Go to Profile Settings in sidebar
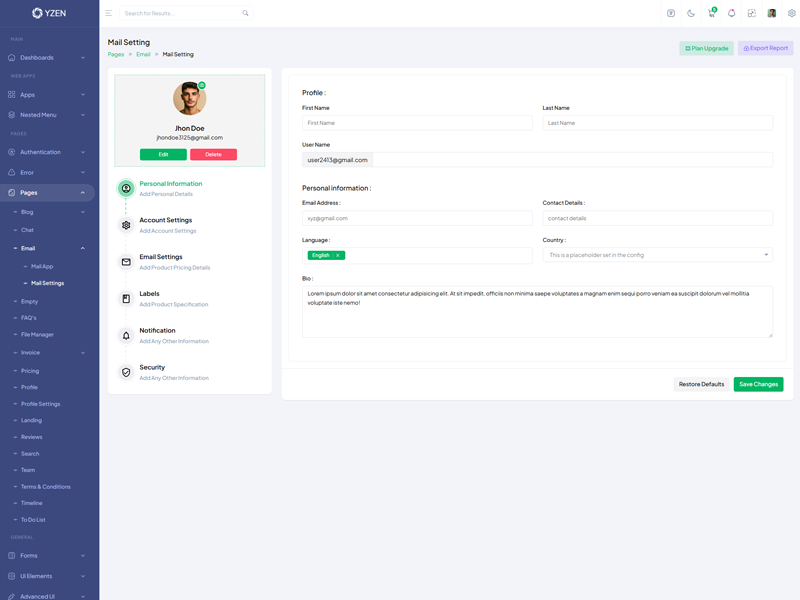The width and height of the screenshot is (800, 600). pyautogui.click(x=40, y=404)
